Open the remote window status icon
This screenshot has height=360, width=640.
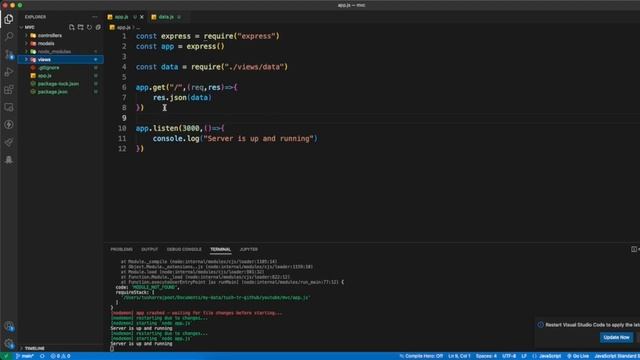[x=6, y=356]
